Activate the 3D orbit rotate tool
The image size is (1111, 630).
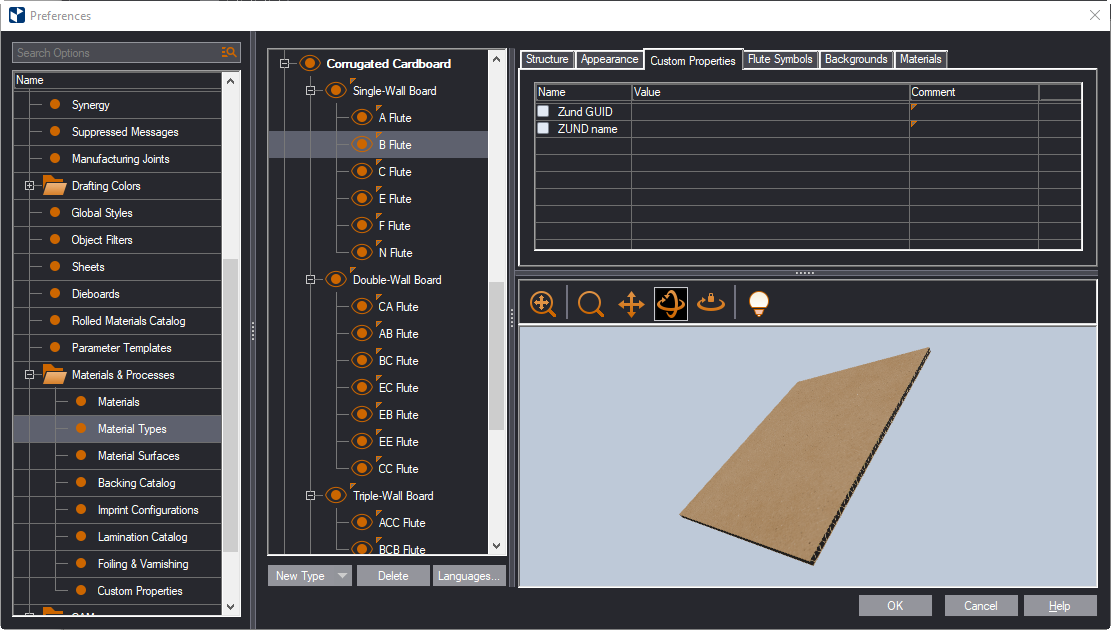pos(671,303)
